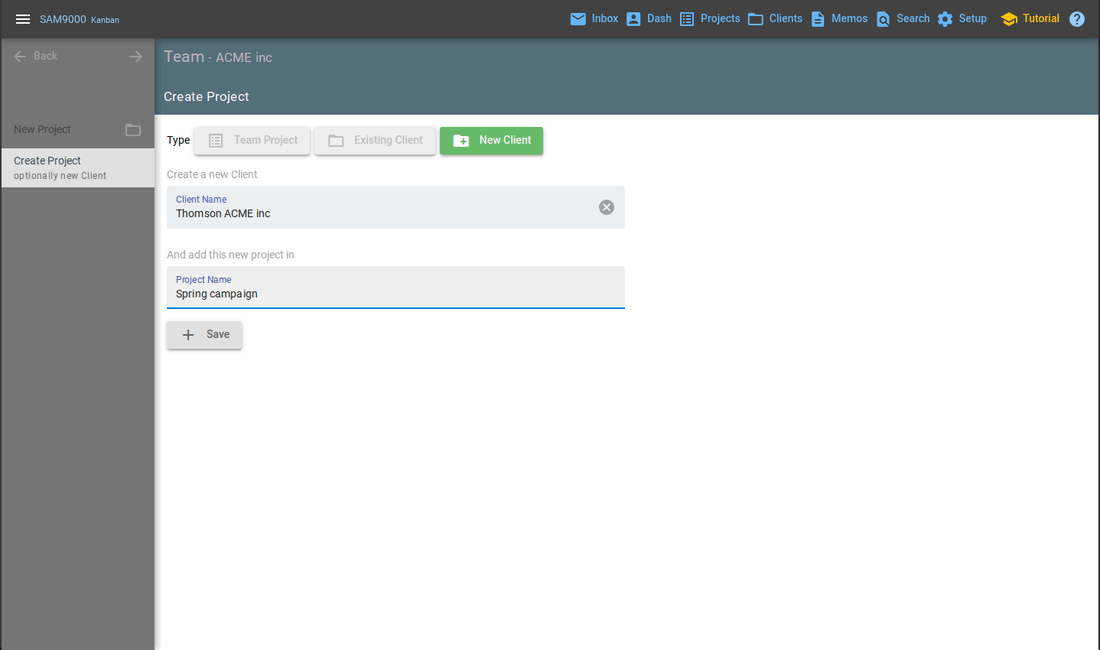Click the Projects list icon
The width and height of the screenshot is (1100, 650).
tap(687, 19)
